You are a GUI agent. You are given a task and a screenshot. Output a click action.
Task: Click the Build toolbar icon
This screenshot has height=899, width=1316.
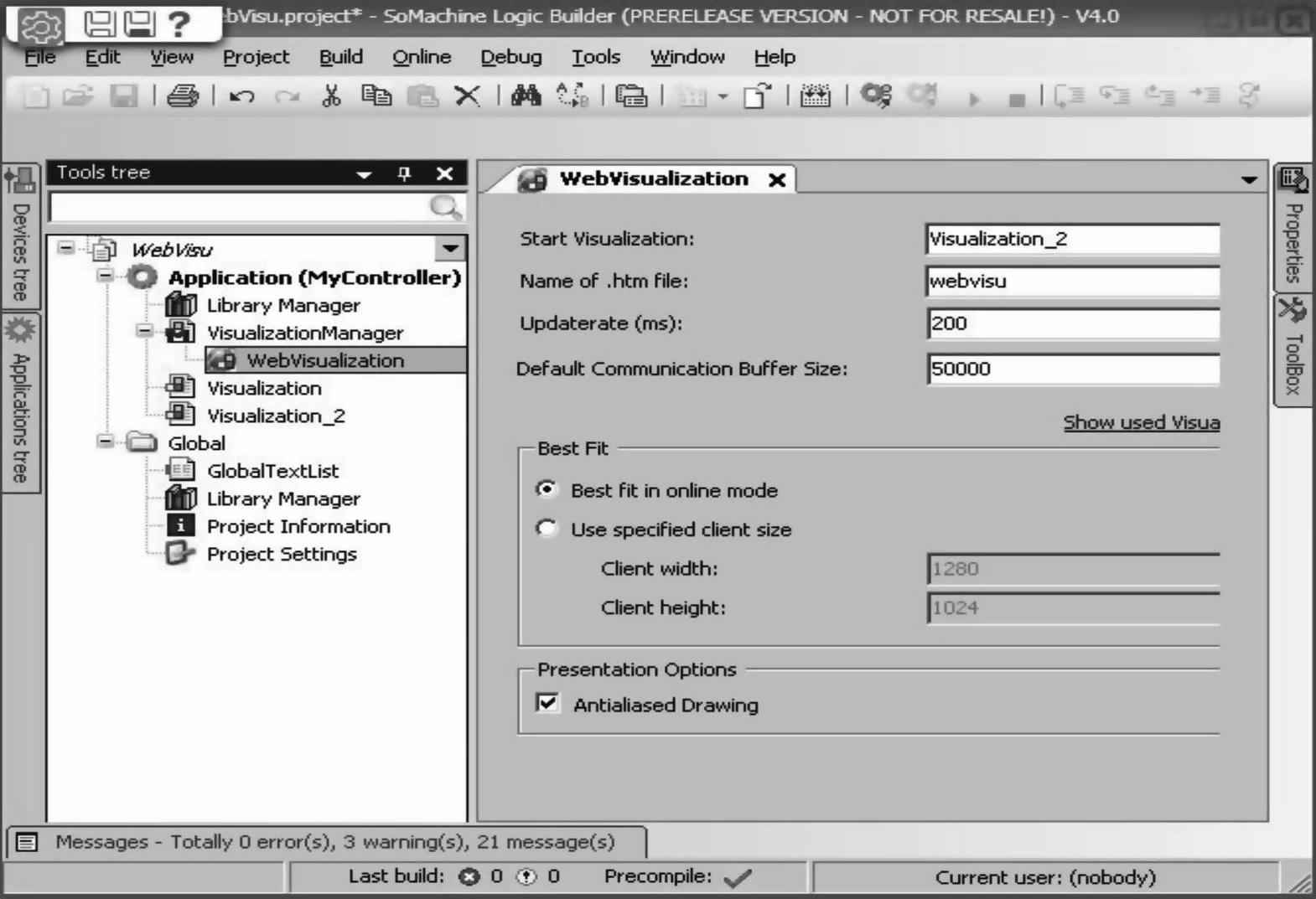815,96
